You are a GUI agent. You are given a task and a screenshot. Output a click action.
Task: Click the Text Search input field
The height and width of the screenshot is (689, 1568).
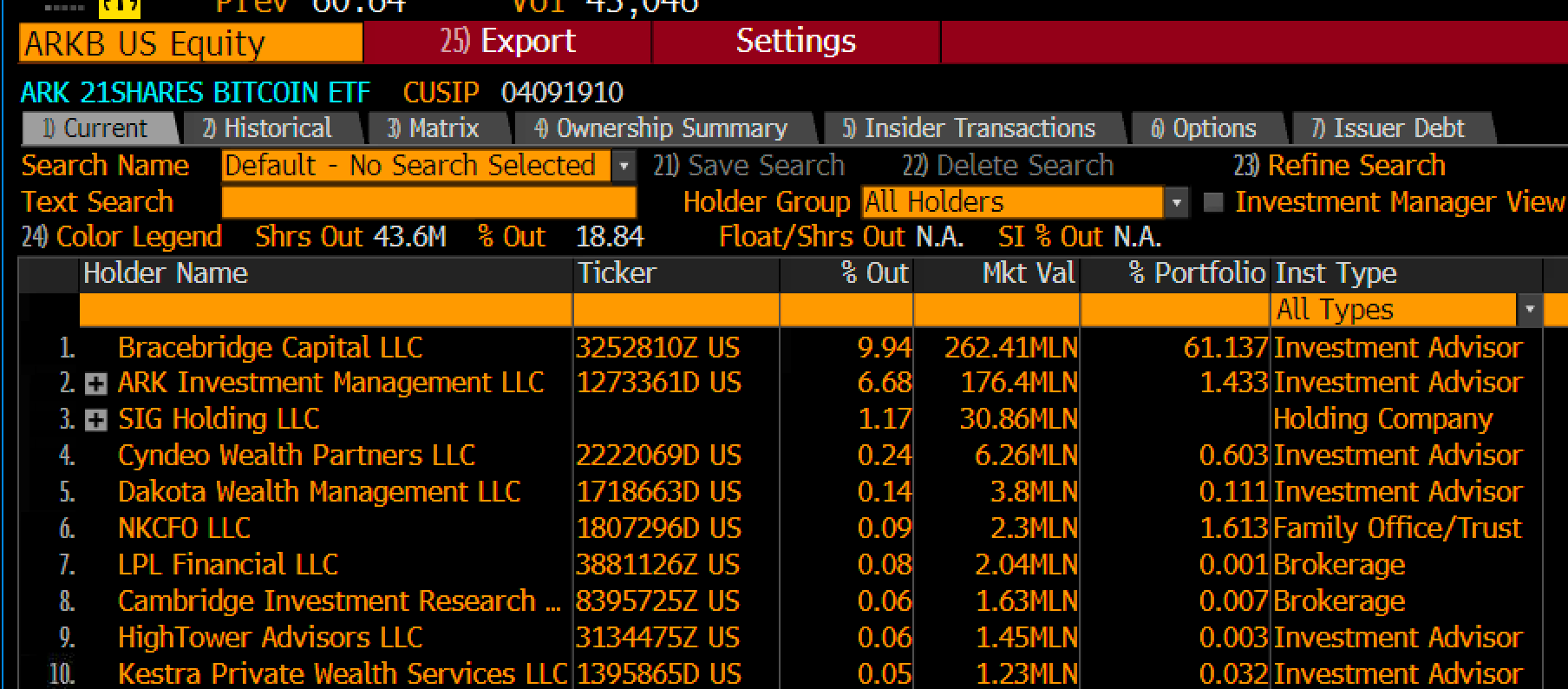point(428,202)
